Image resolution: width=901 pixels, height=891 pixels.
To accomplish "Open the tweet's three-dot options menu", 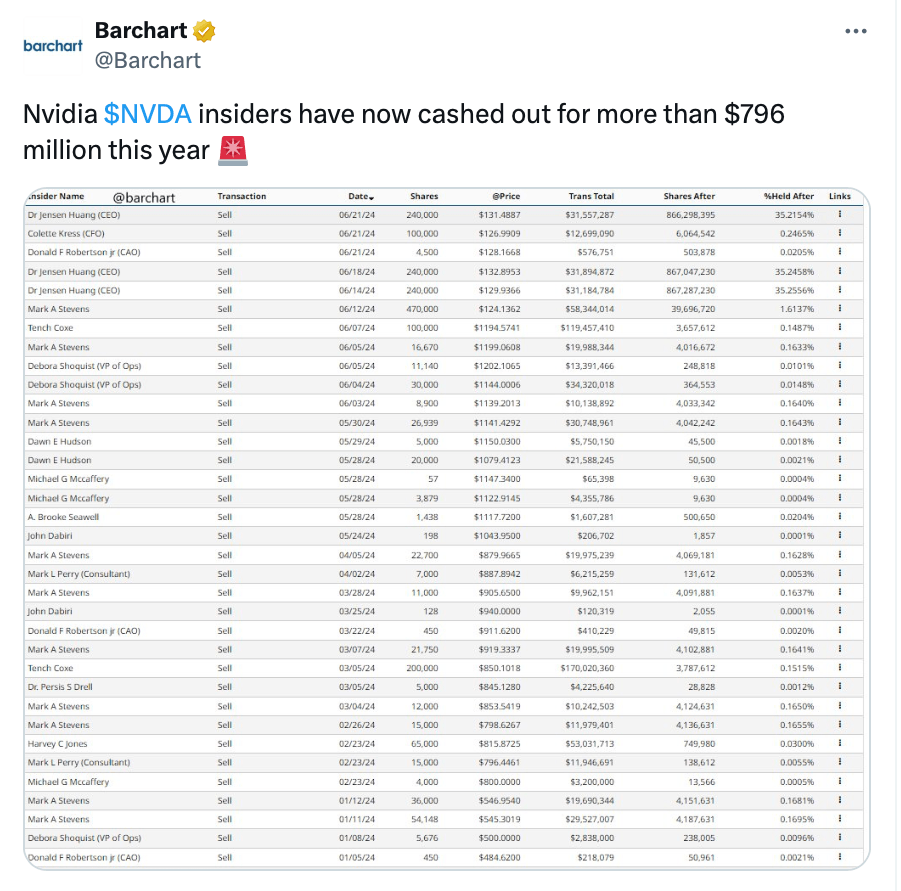I will click(x=855, y=30).
